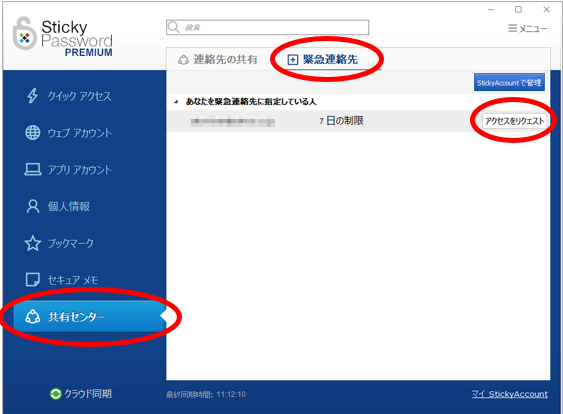
Task: Switch to the 連絡先の共有 tab
Action: [x=218, y=59]
